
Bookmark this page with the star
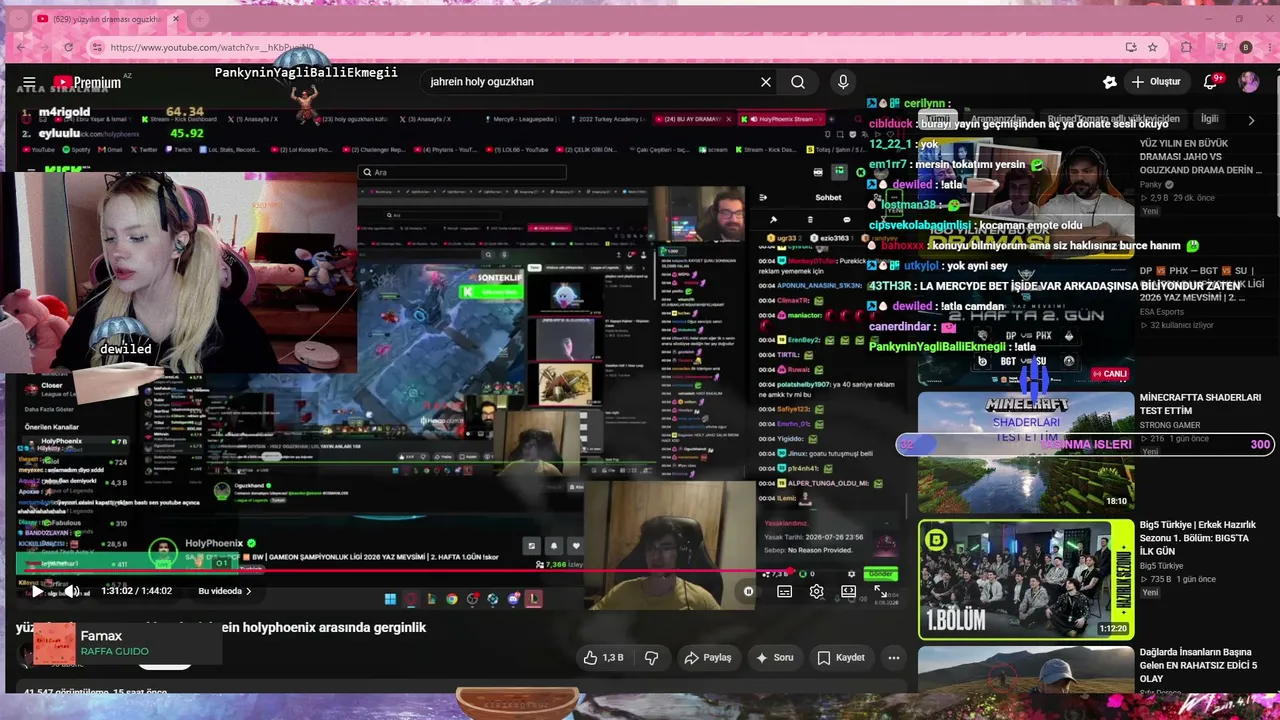tap(1153, 47)
